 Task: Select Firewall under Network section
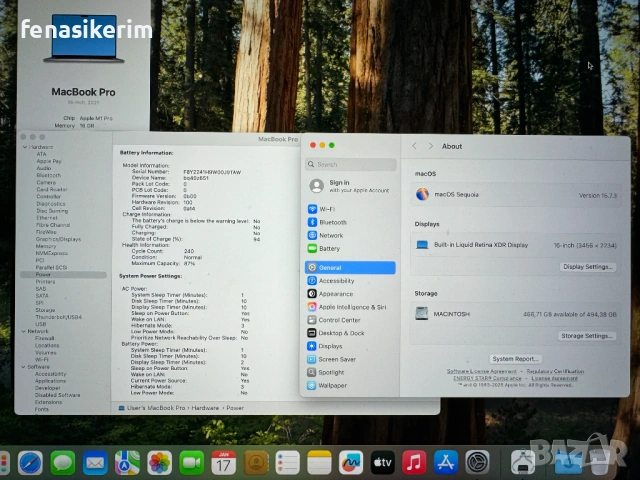44,338
